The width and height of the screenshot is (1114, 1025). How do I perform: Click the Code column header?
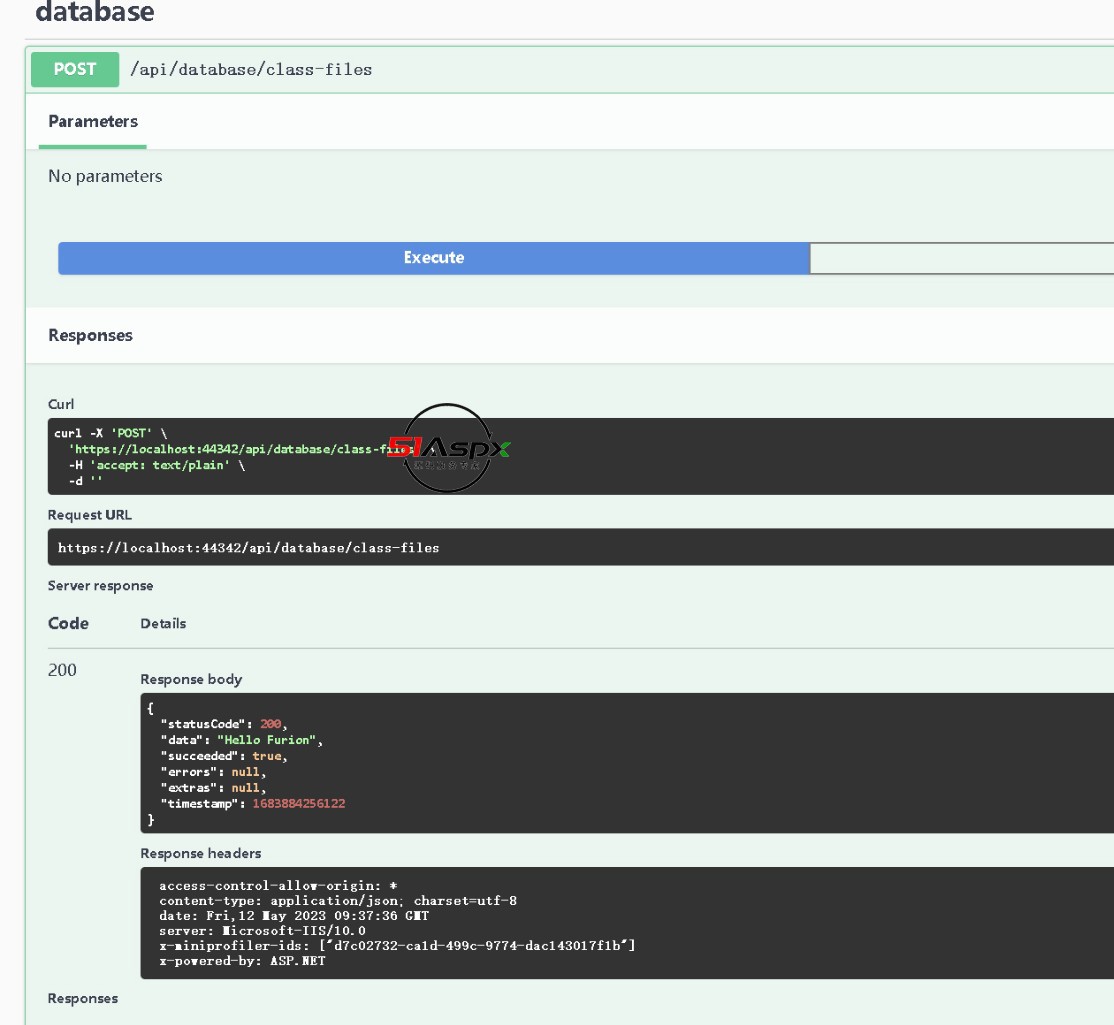68,624
